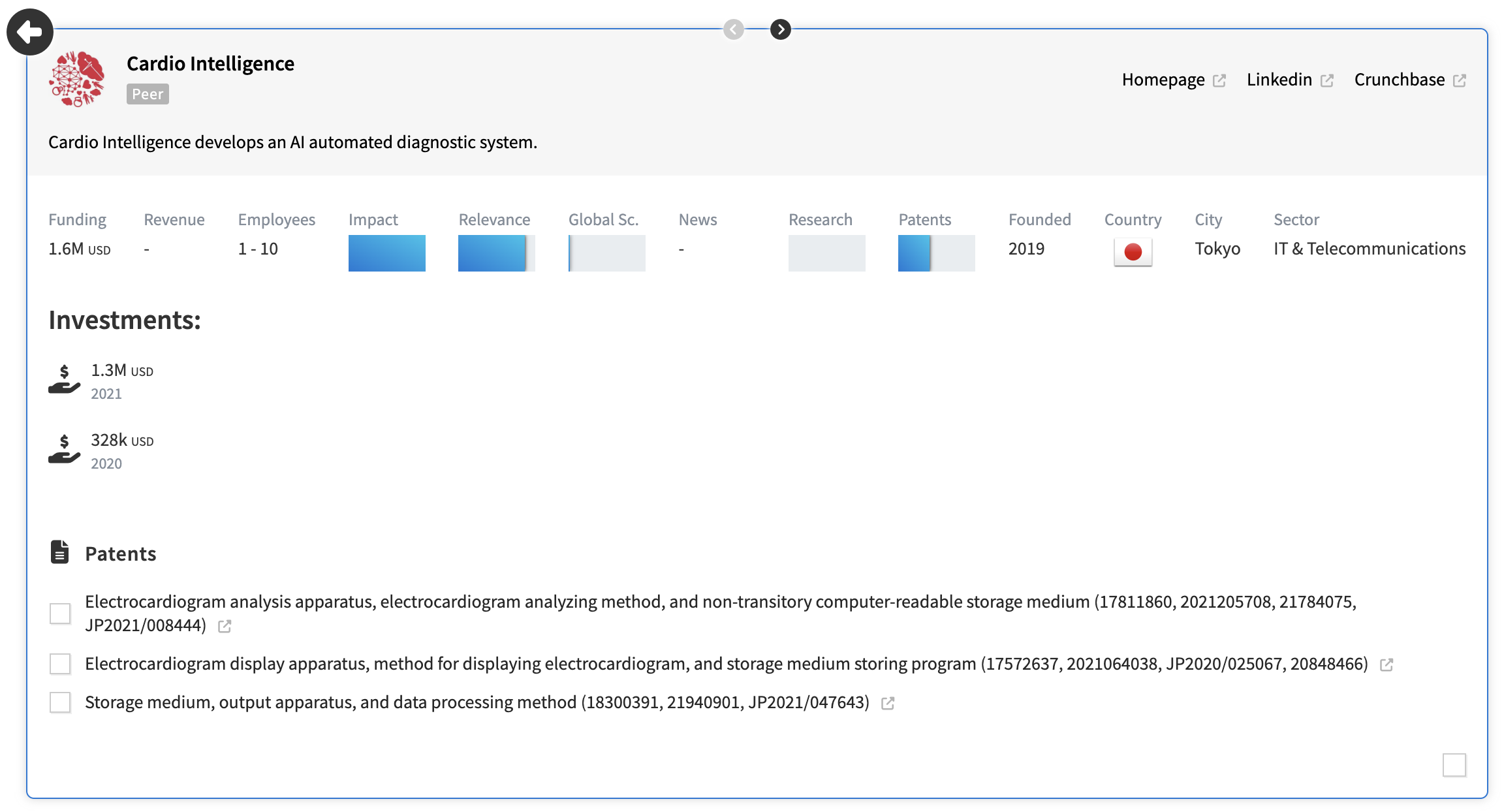Click the Patents score bar
The height and width of the screenshot is (812, 1504).
[937, 253]
